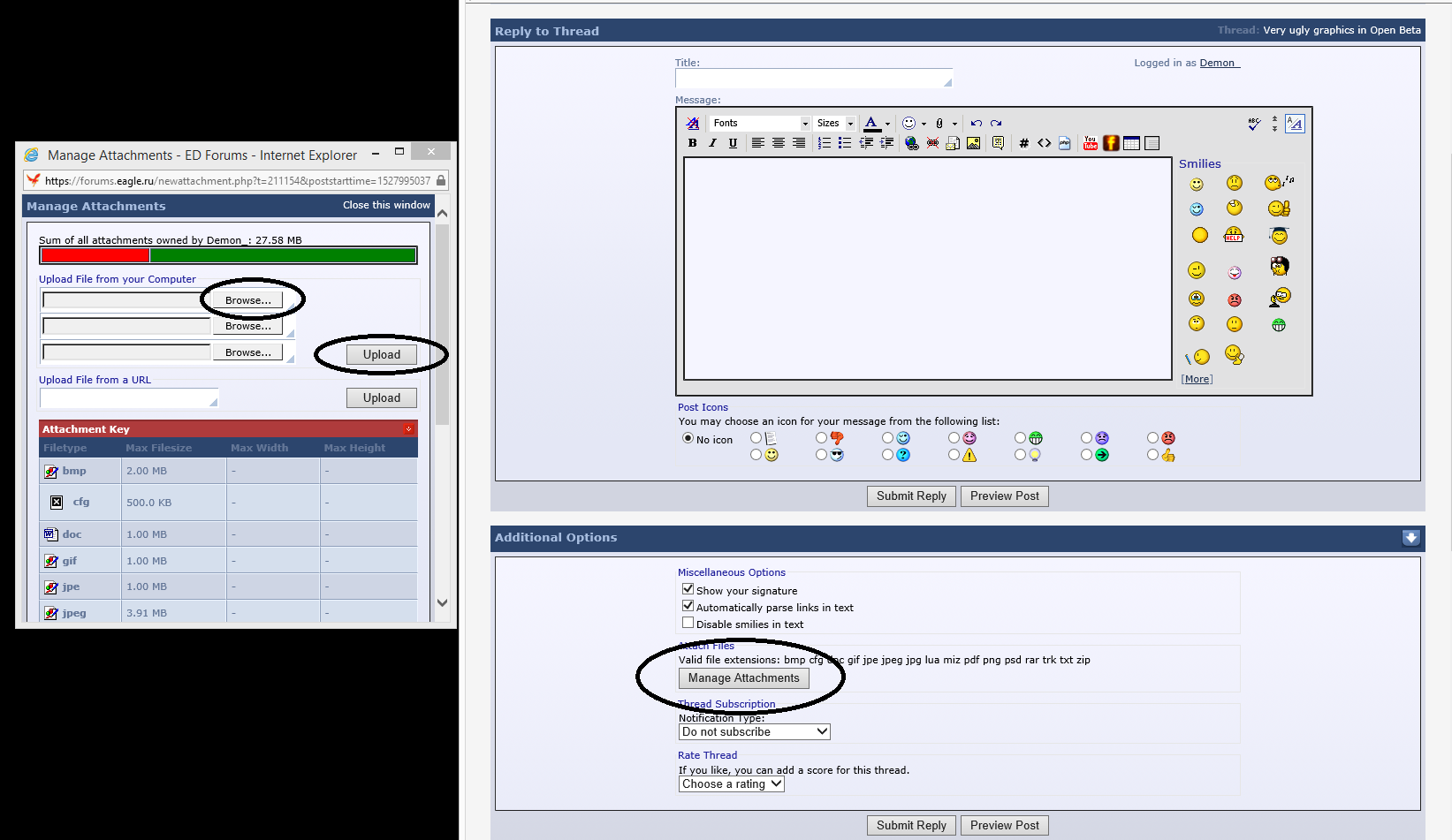Switch editor mode with the A/A icon
1452x840 pixels.
(x=1295, y=124)
